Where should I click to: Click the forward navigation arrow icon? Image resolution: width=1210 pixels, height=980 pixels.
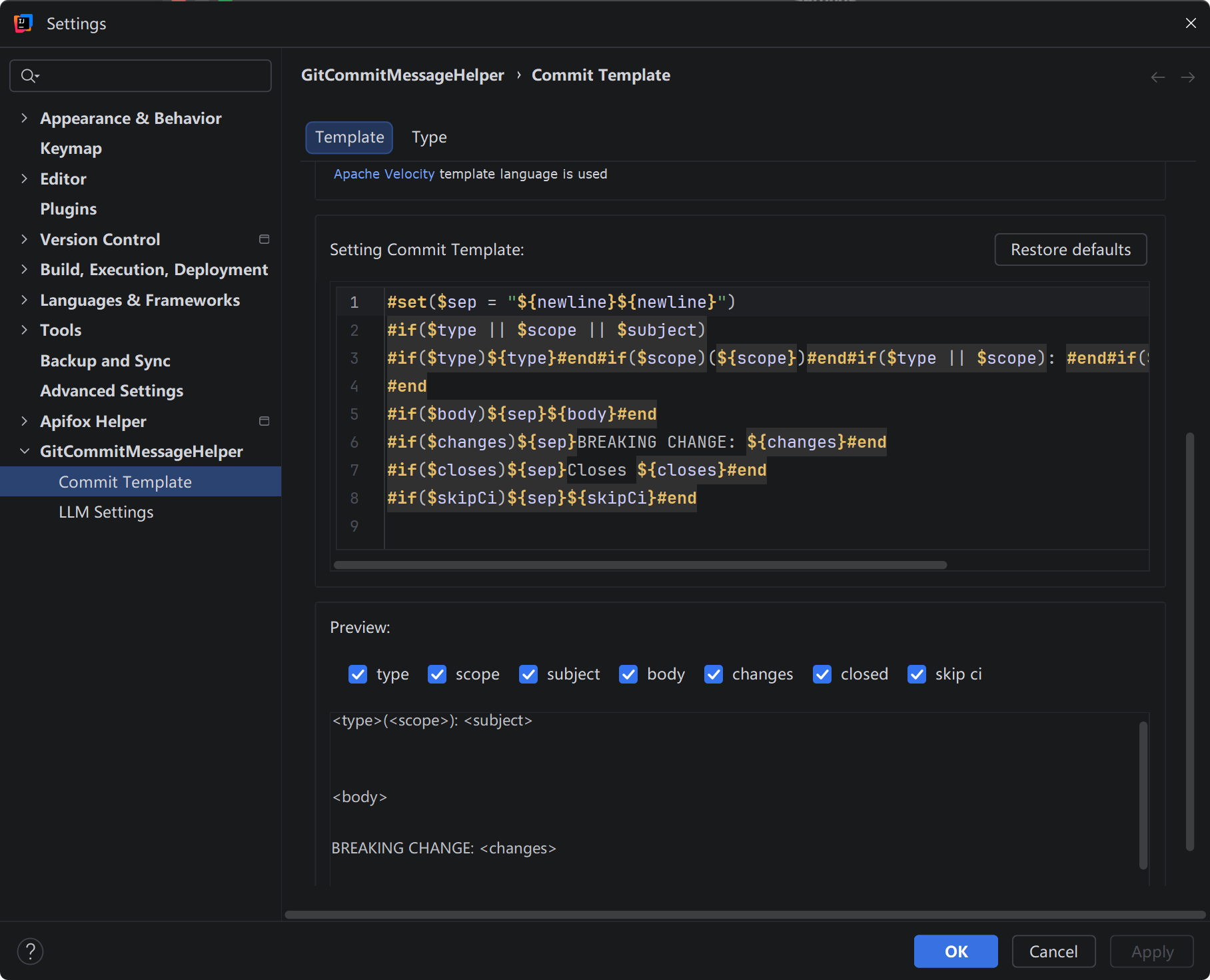click(1187, 77)
